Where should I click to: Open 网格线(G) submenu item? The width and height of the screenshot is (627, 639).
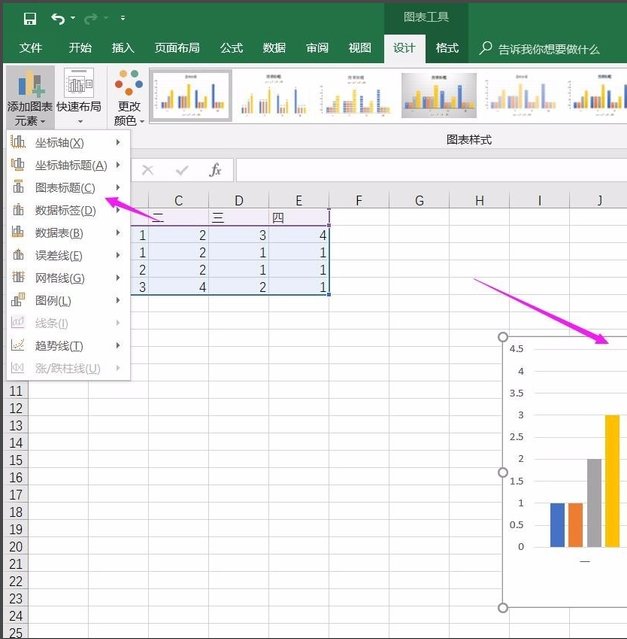click(68, 278)
